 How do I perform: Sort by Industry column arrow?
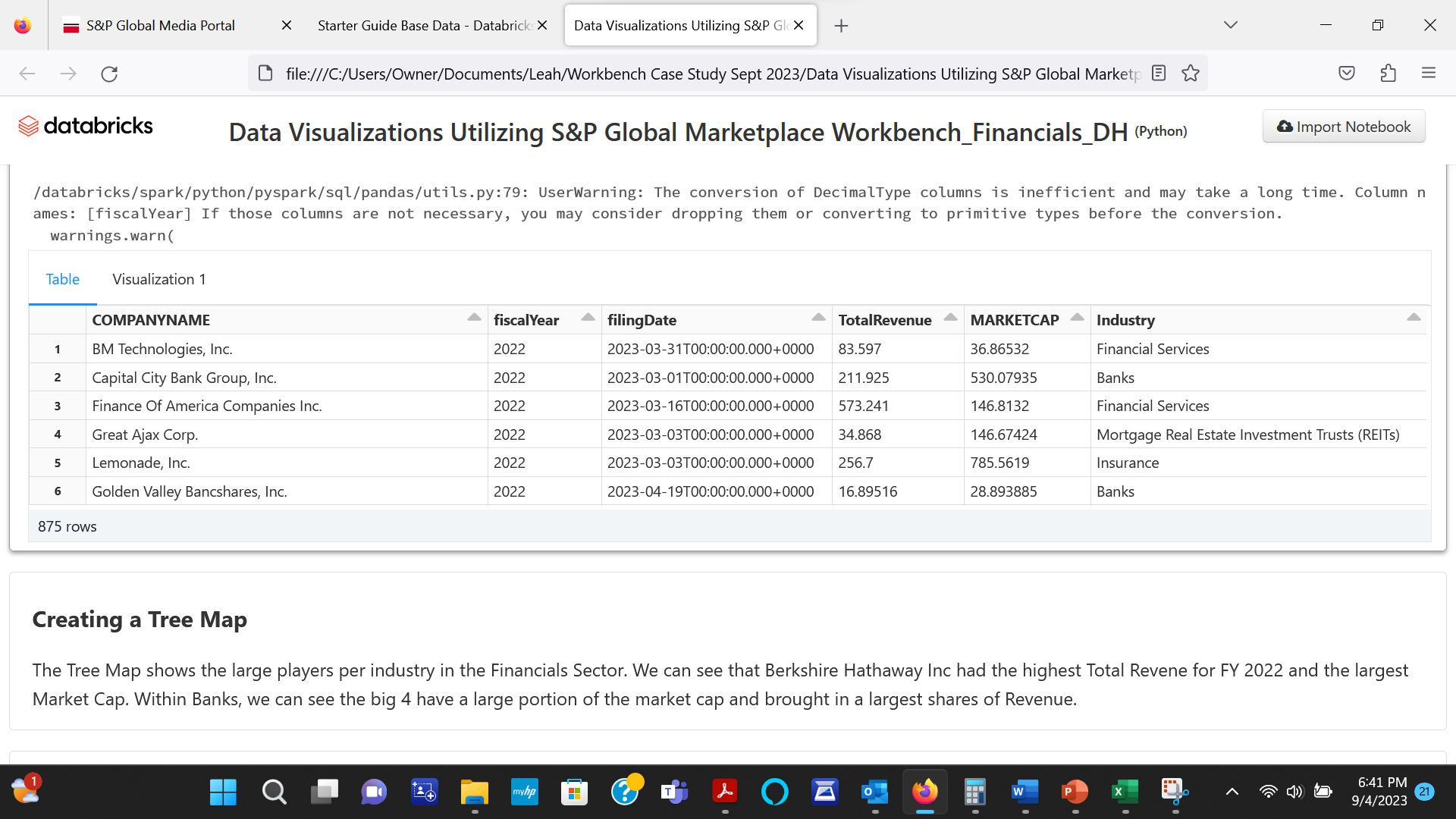coord(1414,318)
